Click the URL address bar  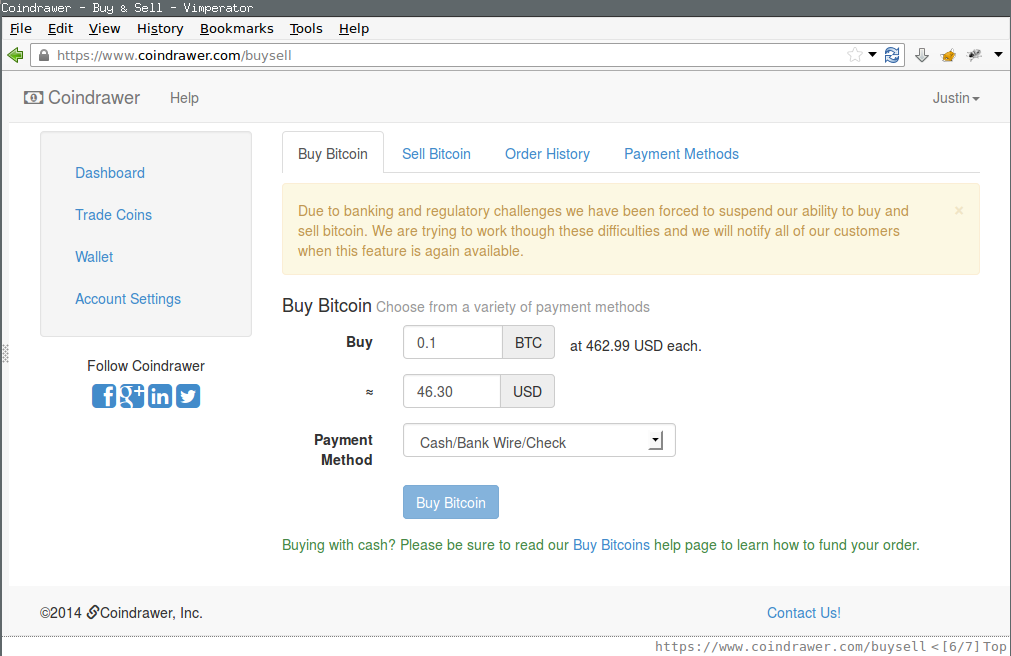[x=445, y=55]
